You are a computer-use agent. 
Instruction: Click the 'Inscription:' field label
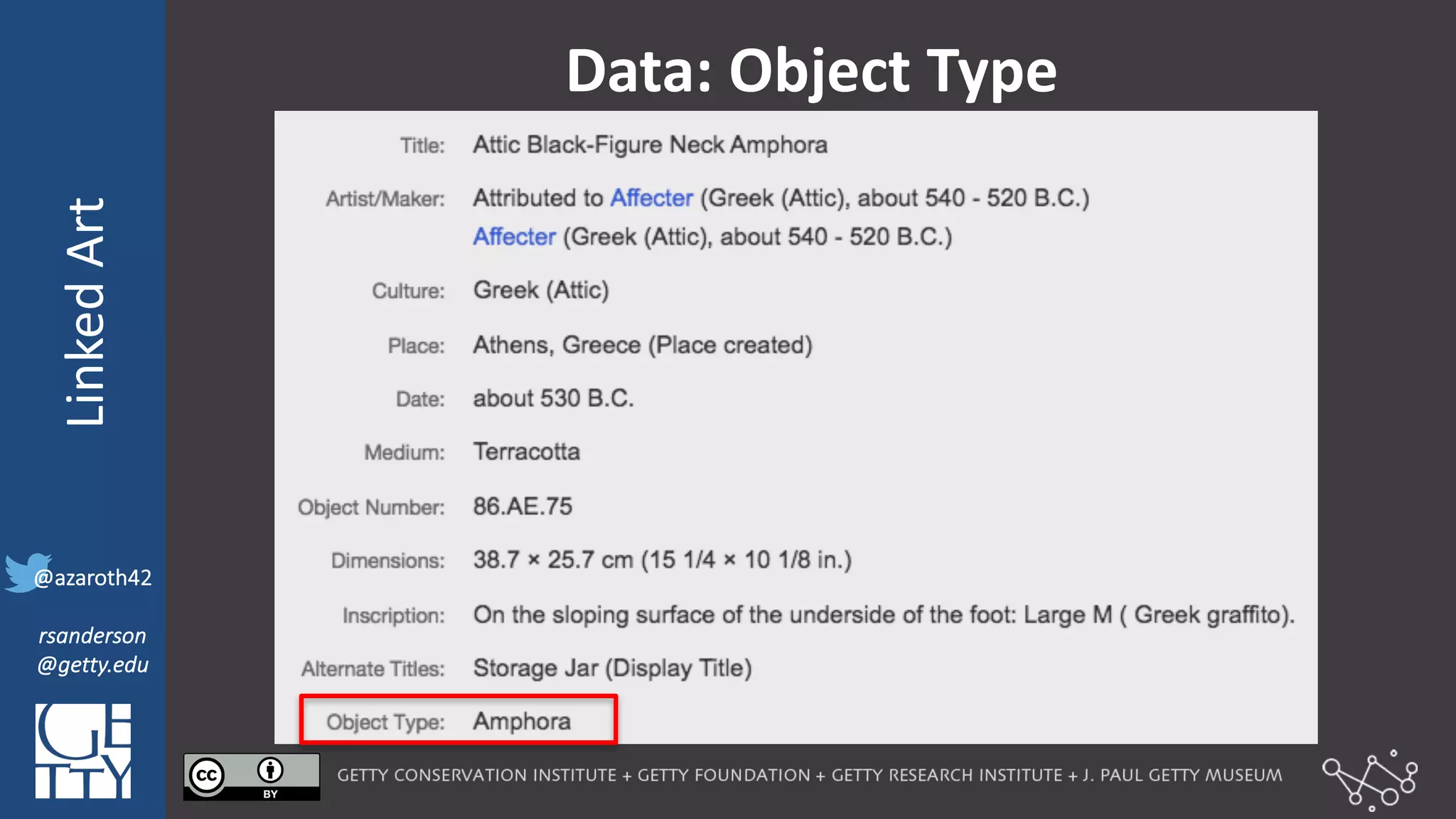(394, 616)
